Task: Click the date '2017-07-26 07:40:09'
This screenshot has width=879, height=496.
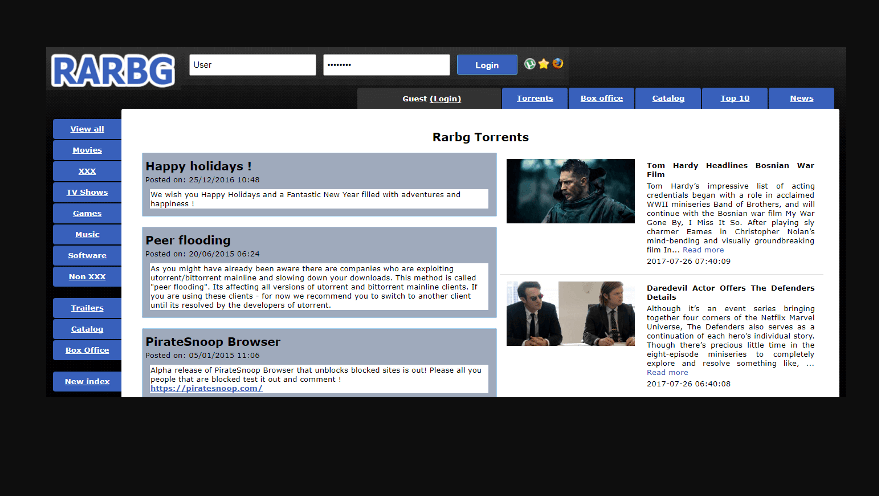Action: (688, 261)
